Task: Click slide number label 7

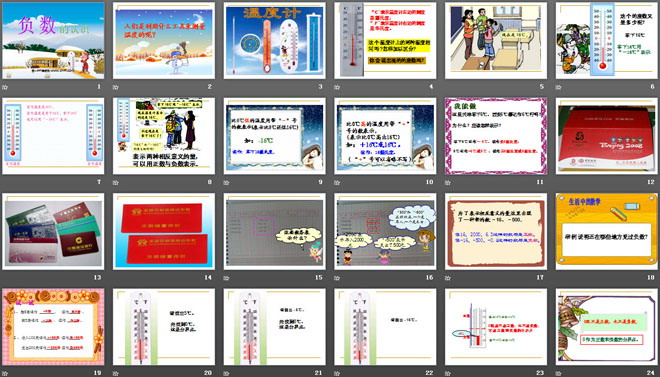Action: click(99, 182)
